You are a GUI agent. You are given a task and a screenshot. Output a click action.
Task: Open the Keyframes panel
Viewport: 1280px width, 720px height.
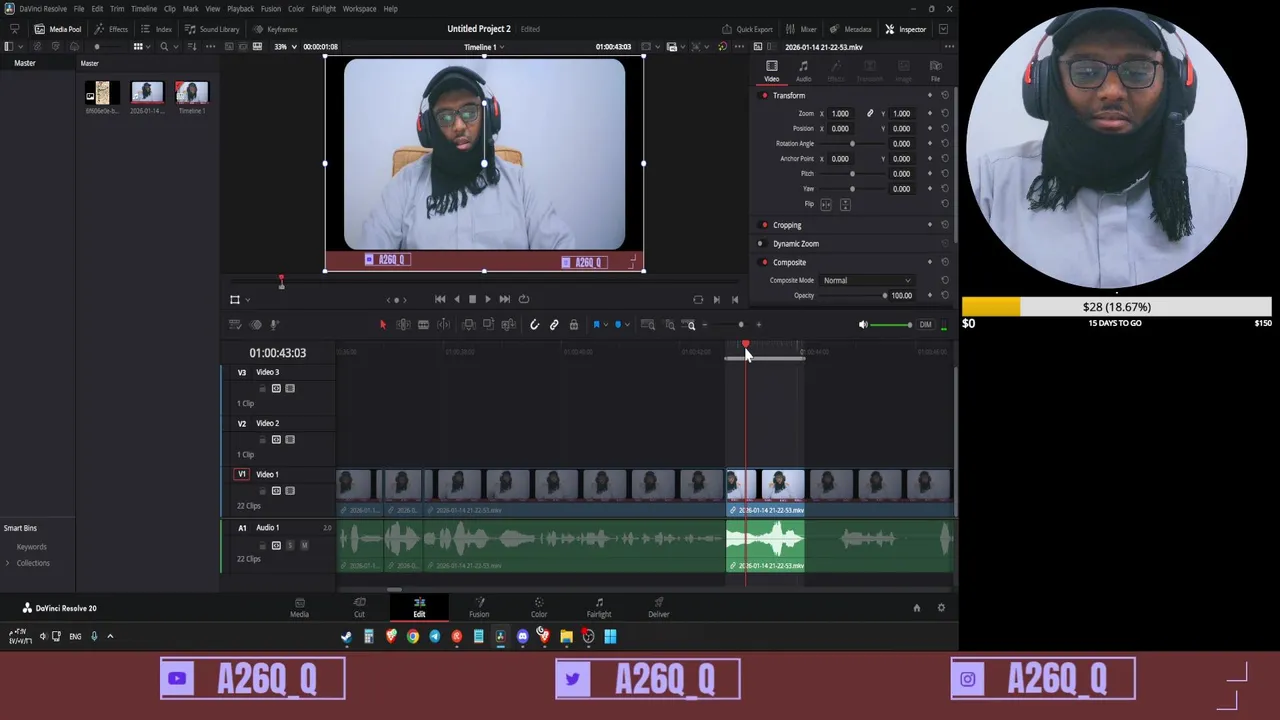275,29
